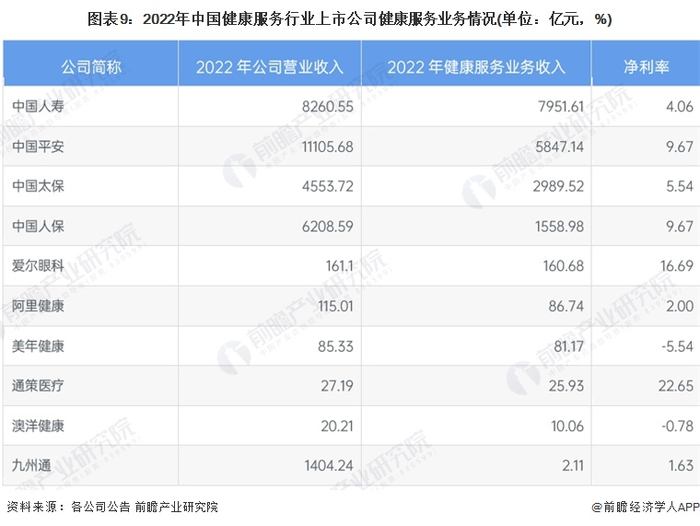Click the @前瞻经济学人APP attribution
This screenshot has width=700, height=526.
[x=646, y=507]
